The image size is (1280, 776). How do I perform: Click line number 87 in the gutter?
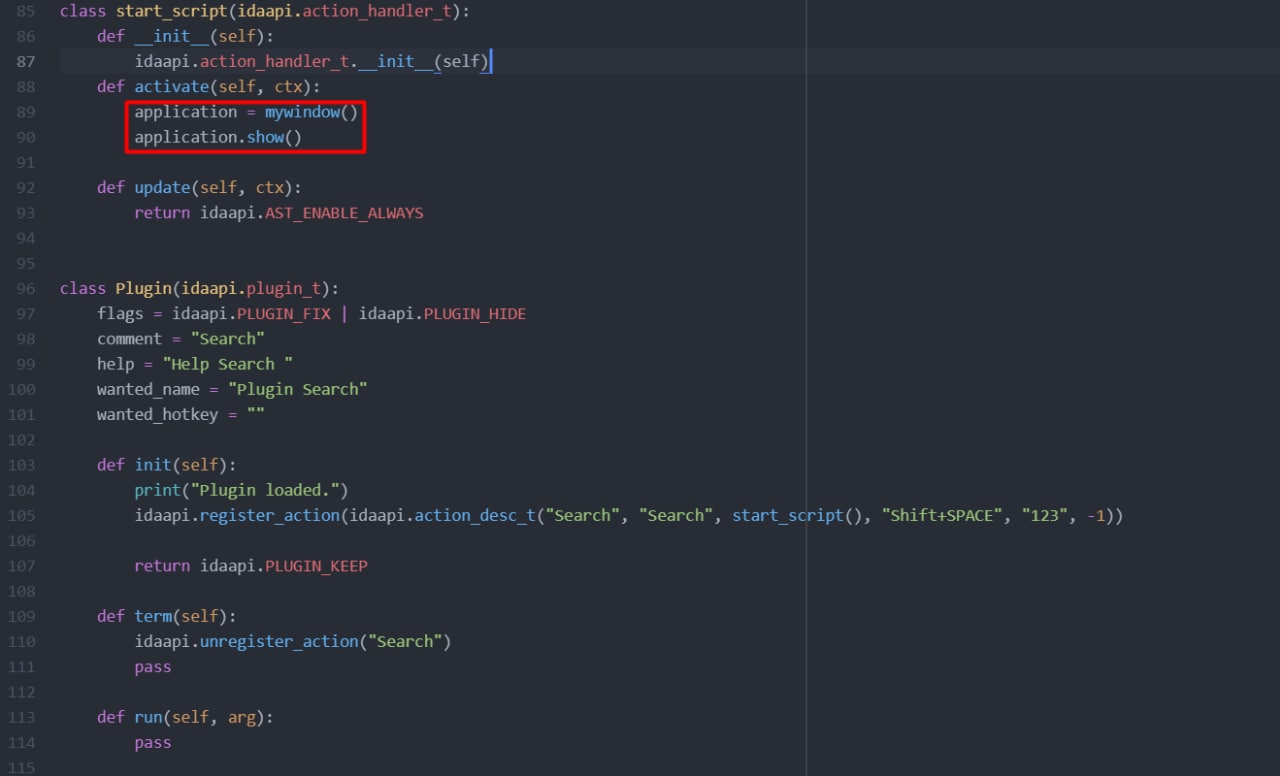pyautogui.click(x=26, y=62)
